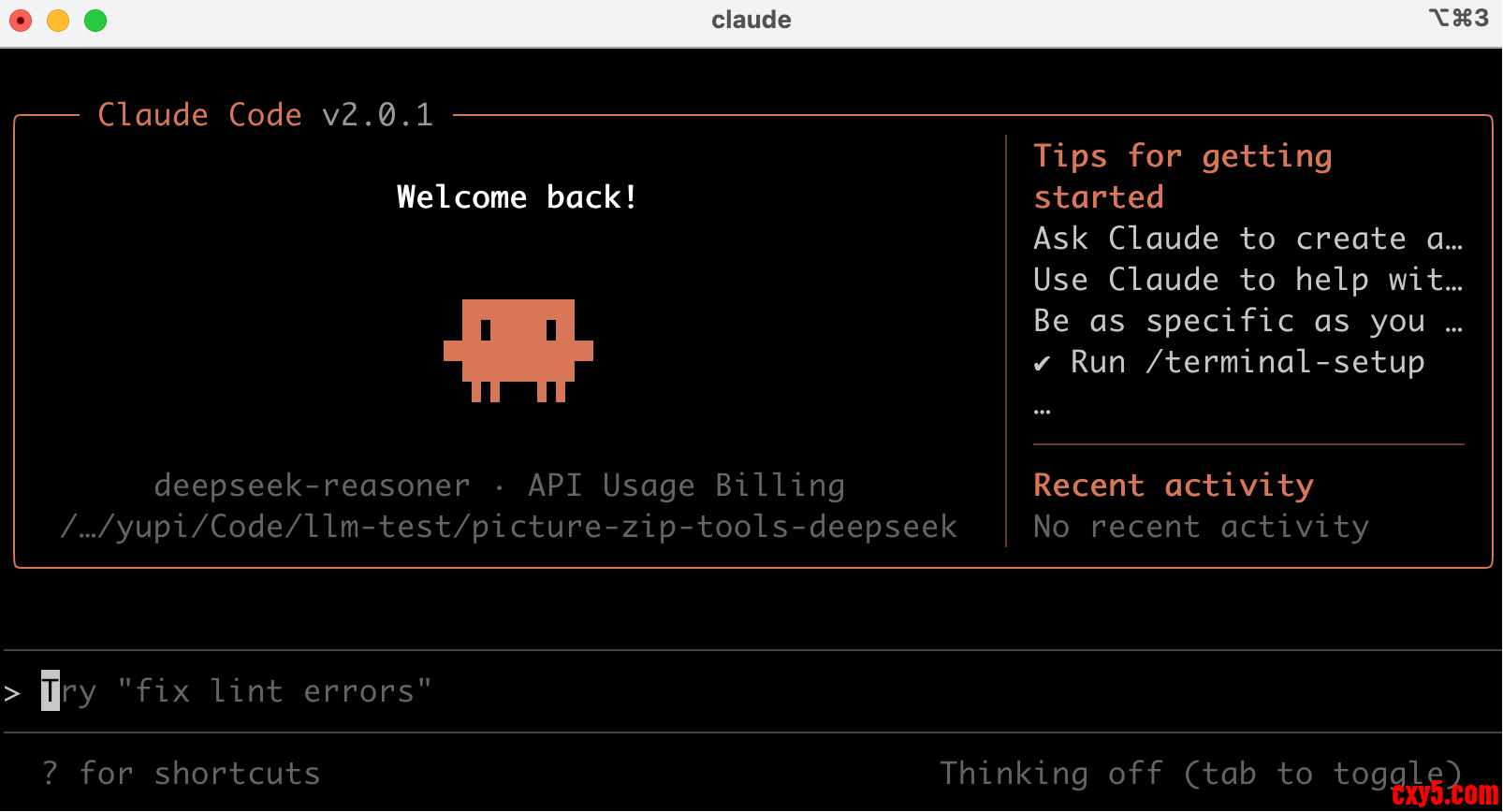This screenshot has height=812, width=1503.
Task: Click the "? for shortcuts" hint
Action: (181, 774)
